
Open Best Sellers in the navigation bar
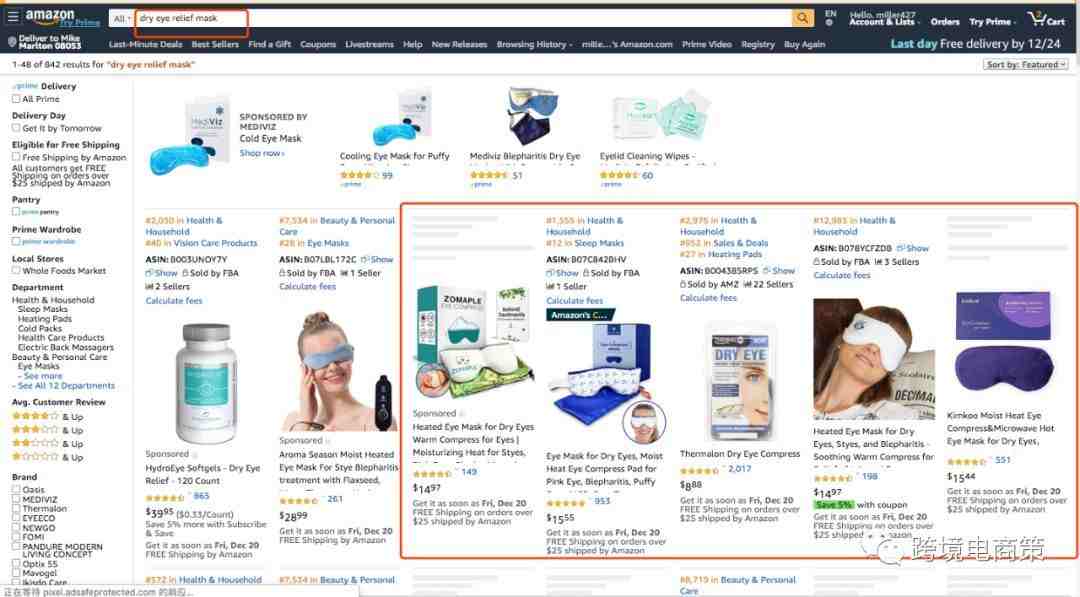(215, 44)
